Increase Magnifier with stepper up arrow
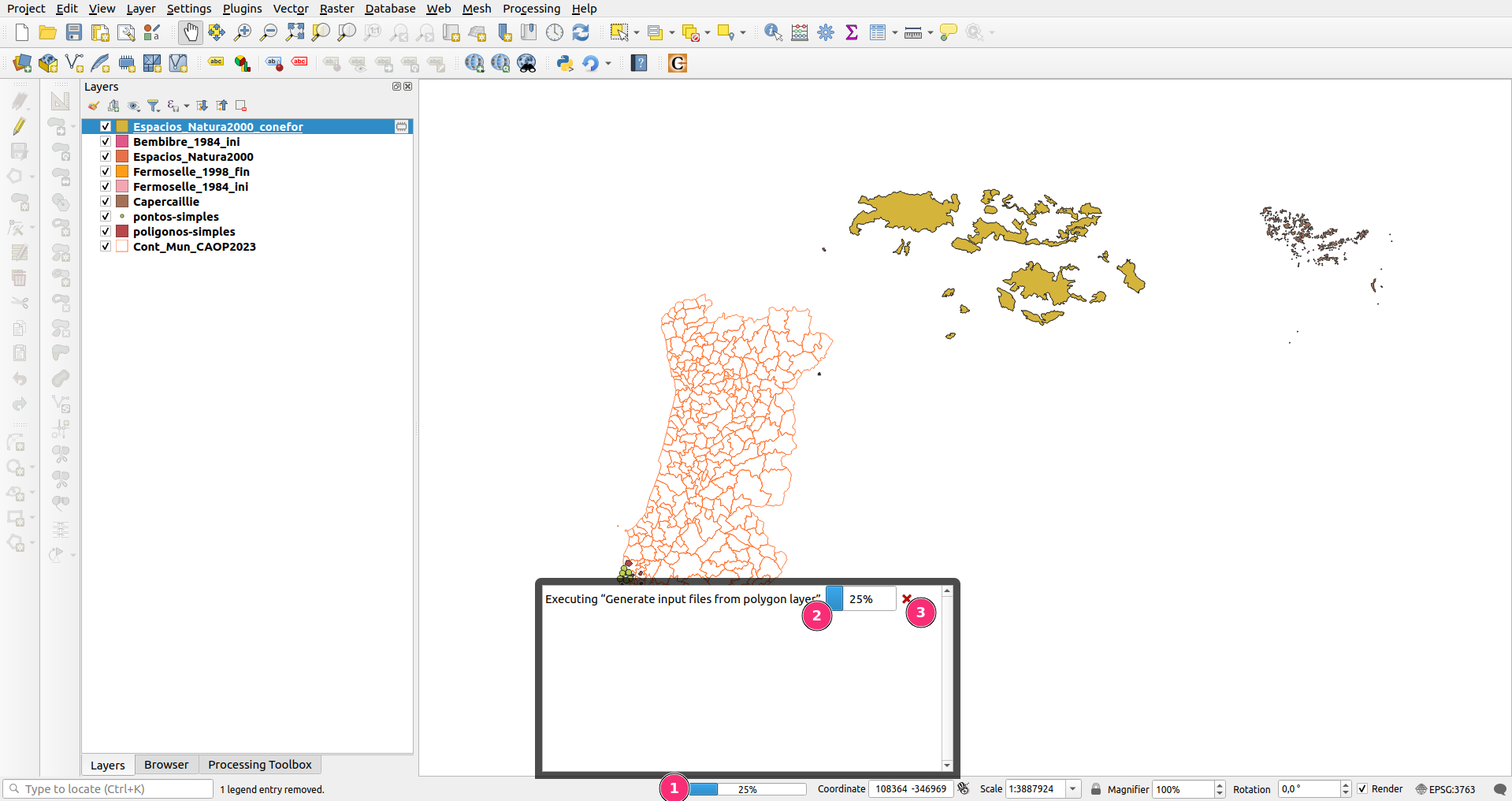This screenshot has width=1512, height=801. [x=1220, y=785]
